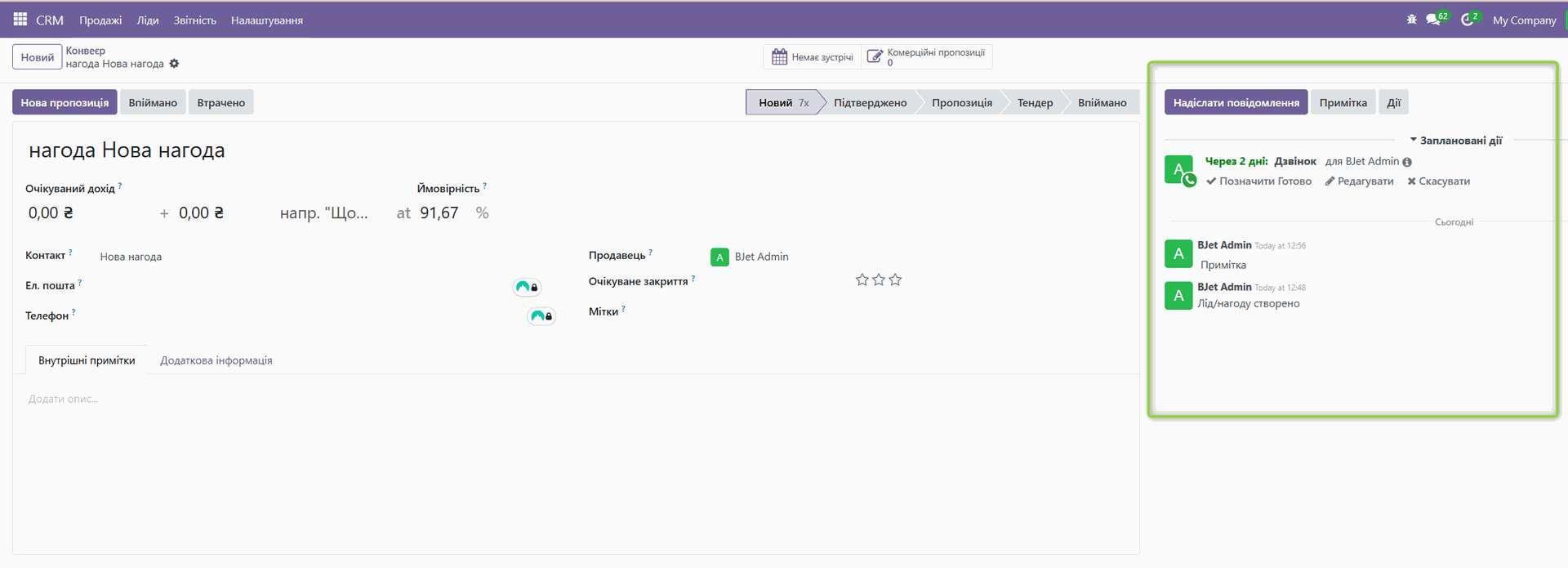
Task: Open the activities clock icon in navbar
Action: pyautogui.click(x=1468, y=20)
